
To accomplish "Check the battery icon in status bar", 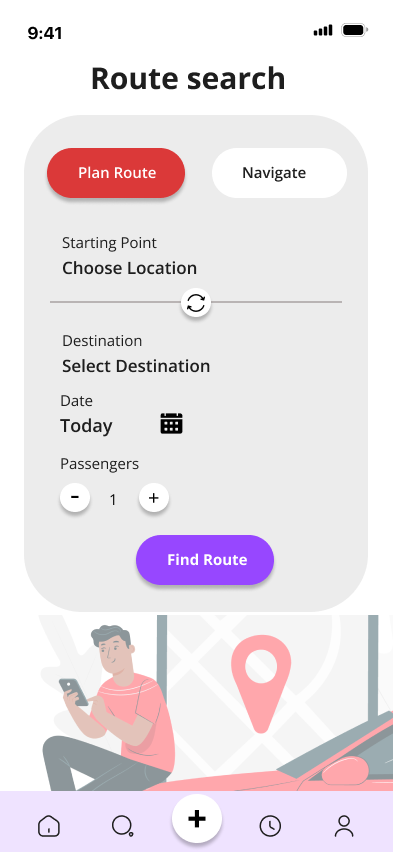I will tap(354, 30).
